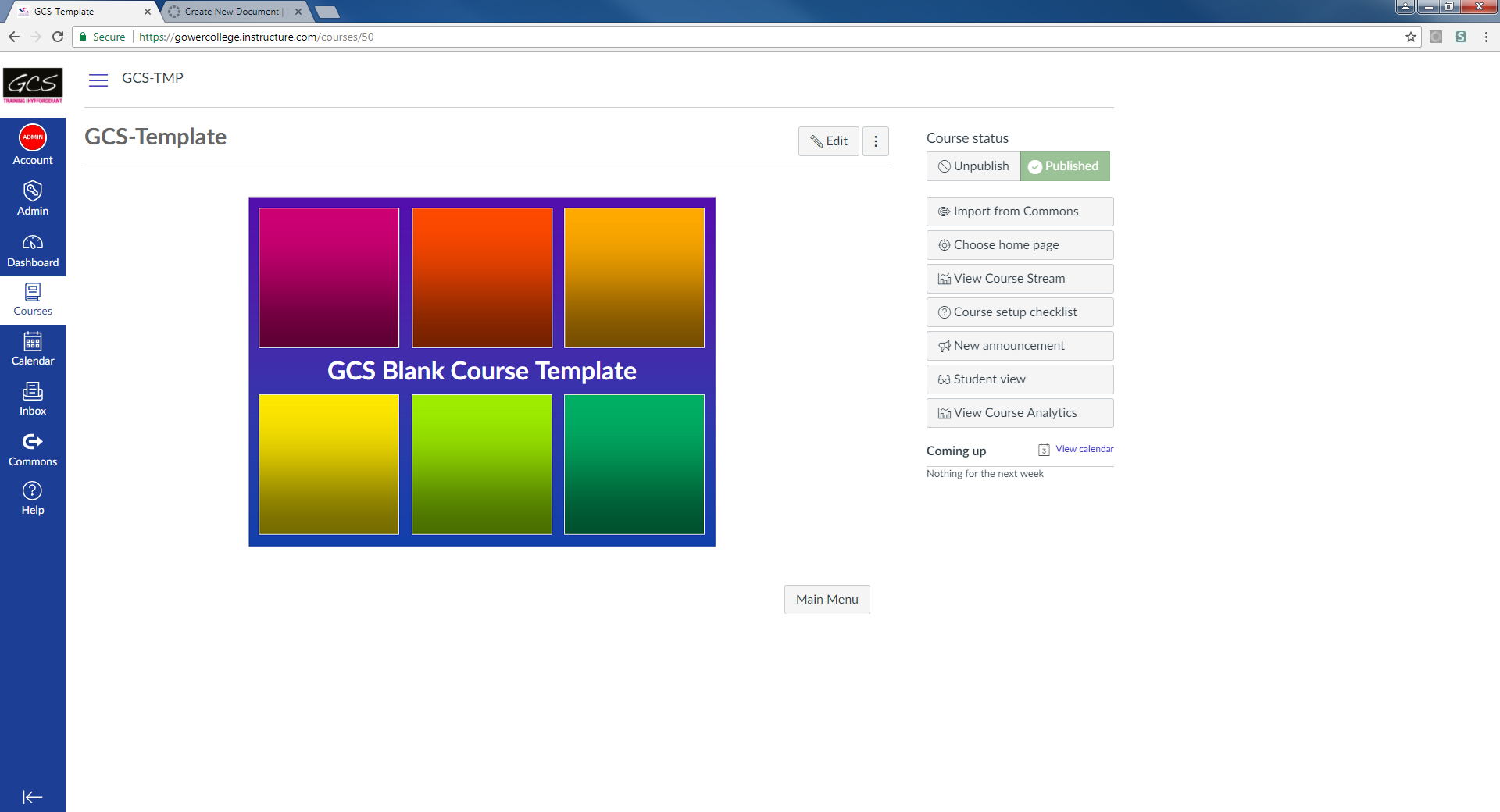Viewport: 1500px width, 812px height.
Task: Open a new browser tab
Action: click(327, 12)
